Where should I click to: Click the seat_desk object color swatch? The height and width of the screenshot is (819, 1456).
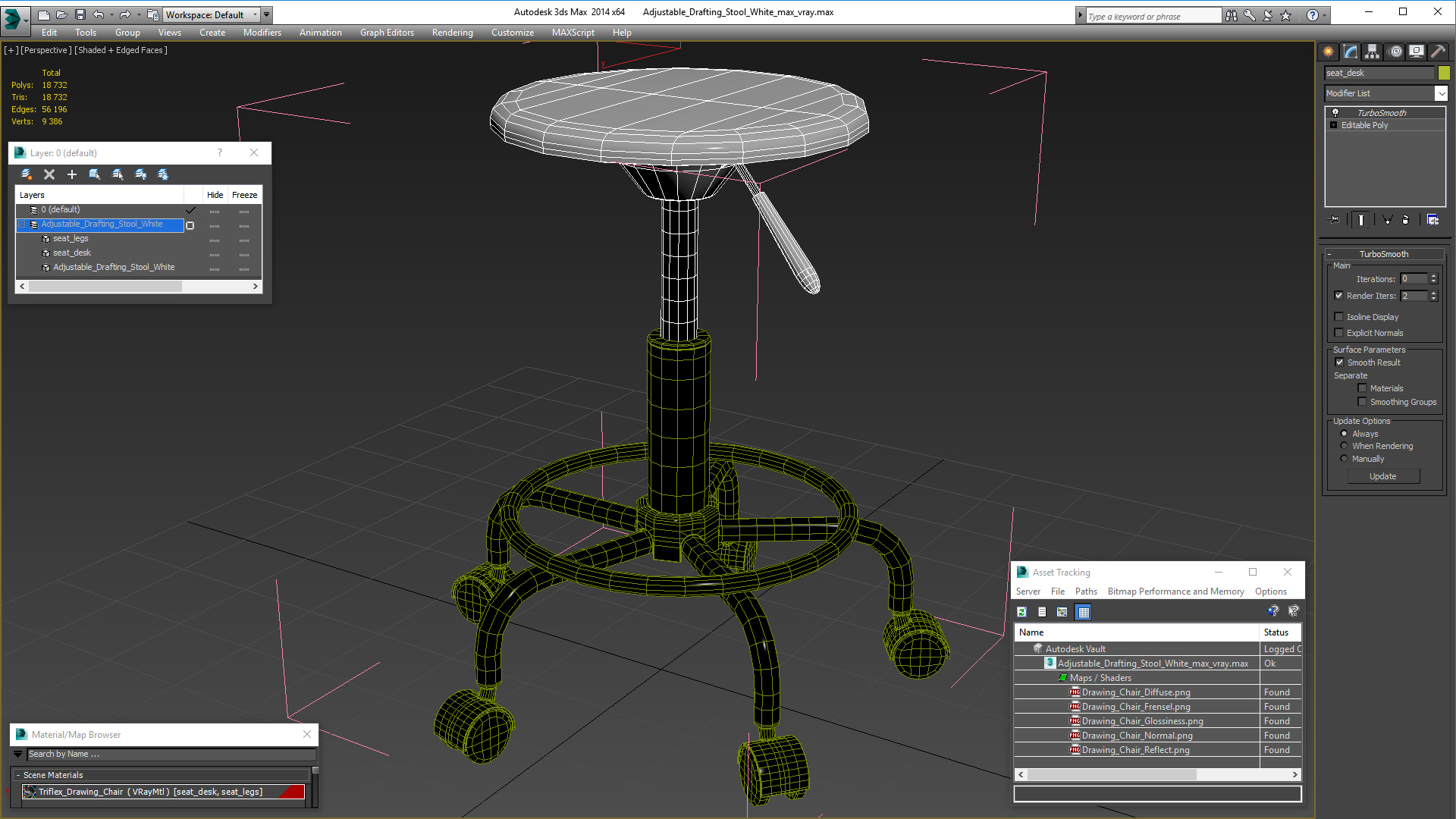pyautogui.click(x=1444, y=73)
